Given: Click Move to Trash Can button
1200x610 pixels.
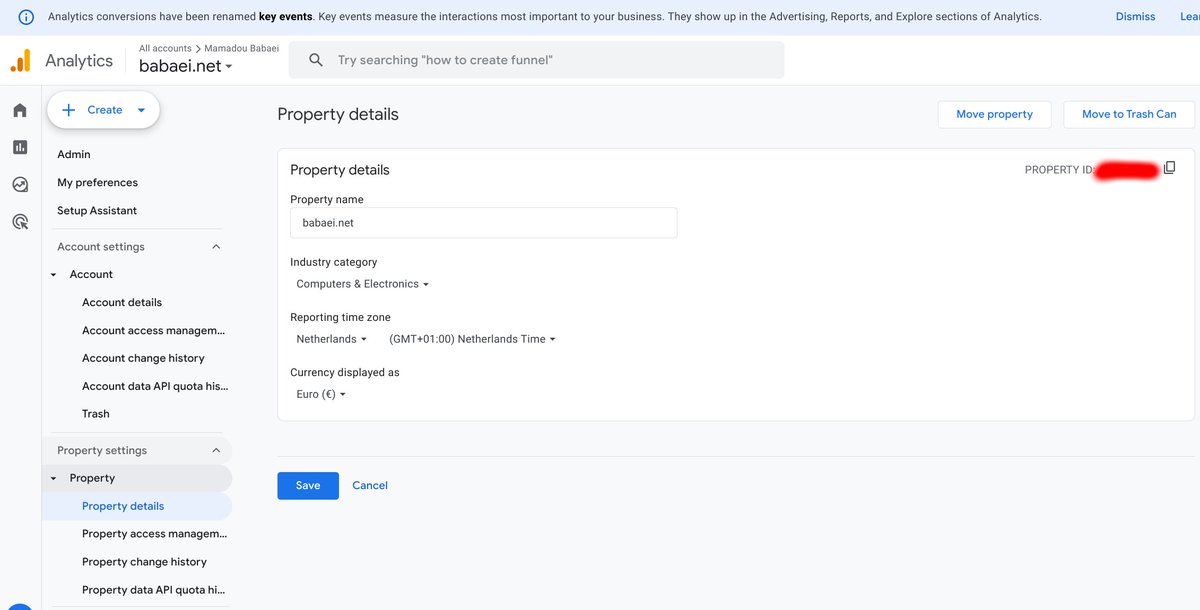Looking at the screenshot, I should coord(1129,114).
